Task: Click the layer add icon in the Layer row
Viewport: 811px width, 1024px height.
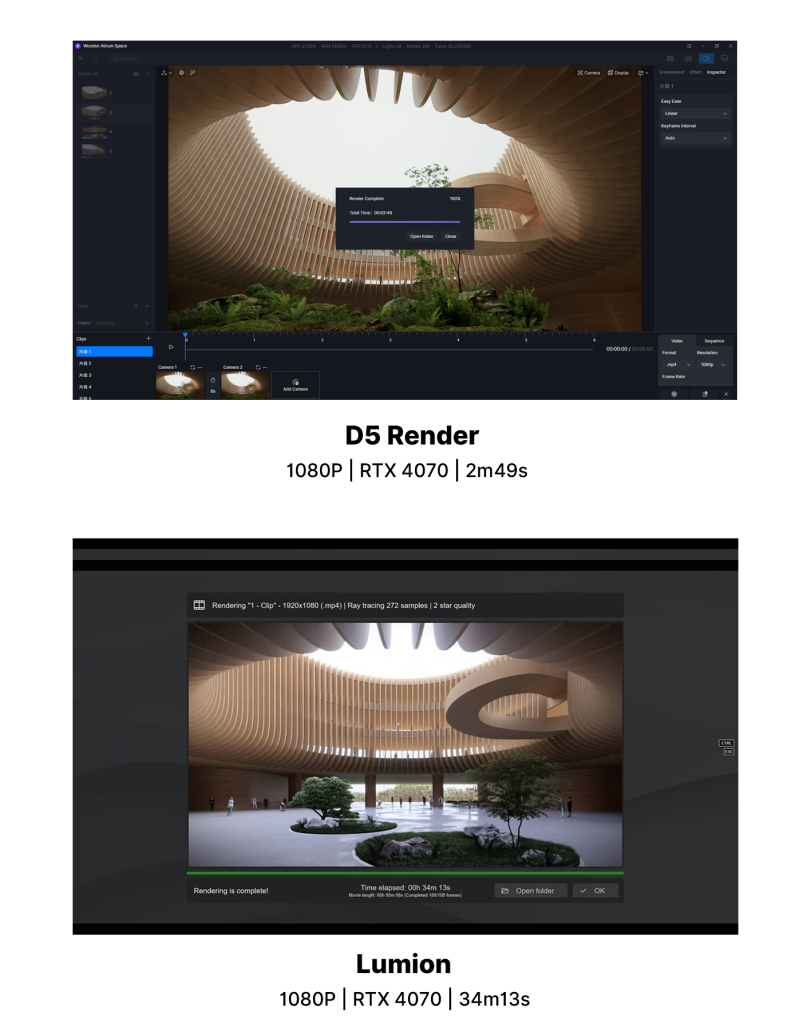Action: [x=136, y=306]
